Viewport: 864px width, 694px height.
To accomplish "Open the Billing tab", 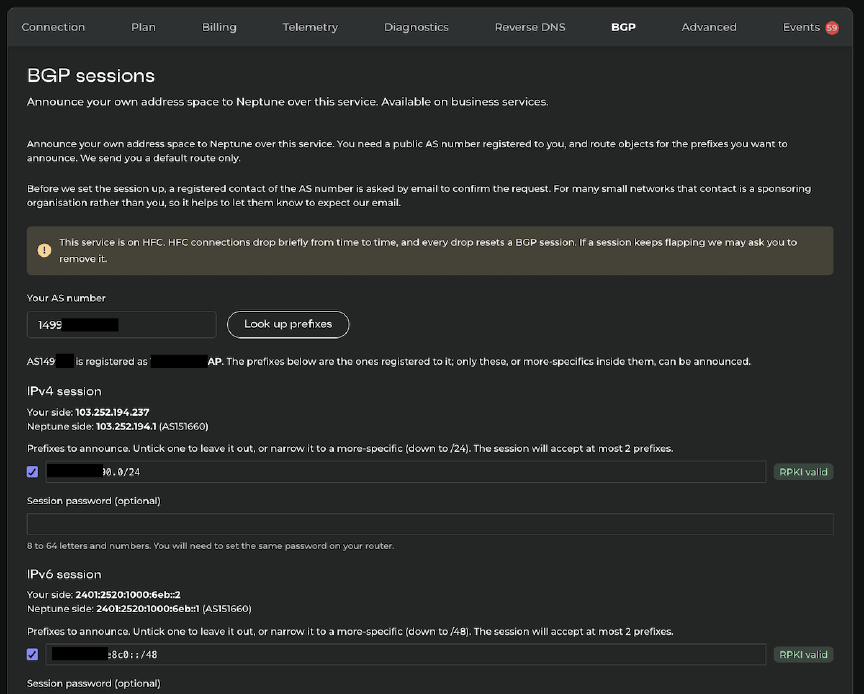I will (x=219, y=27).
